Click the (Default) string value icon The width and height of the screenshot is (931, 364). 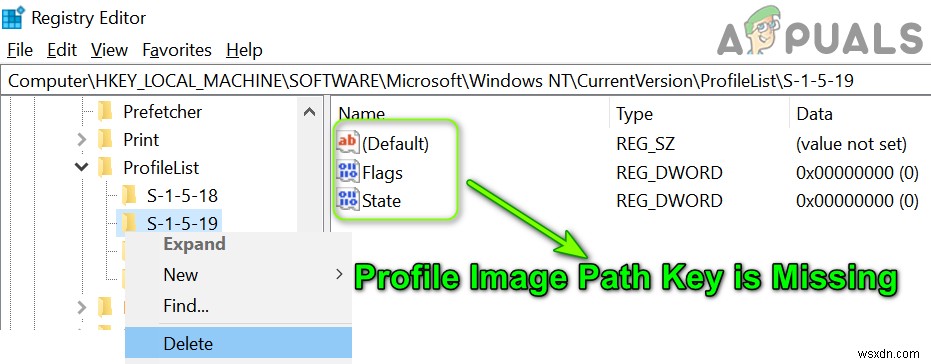pos(348,143)
